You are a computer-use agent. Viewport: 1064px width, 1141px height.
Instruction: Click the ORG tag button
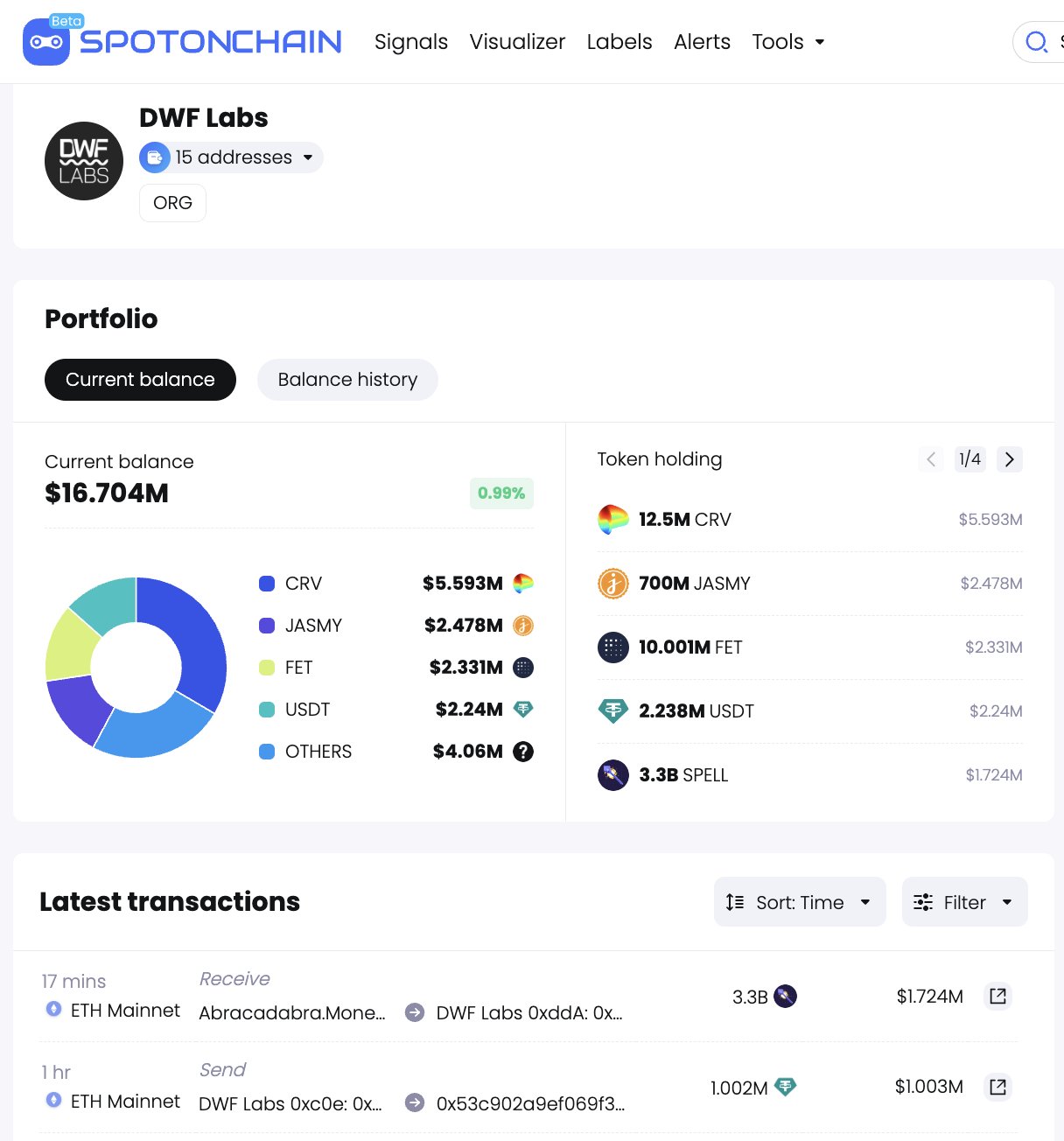pos(172,203)
